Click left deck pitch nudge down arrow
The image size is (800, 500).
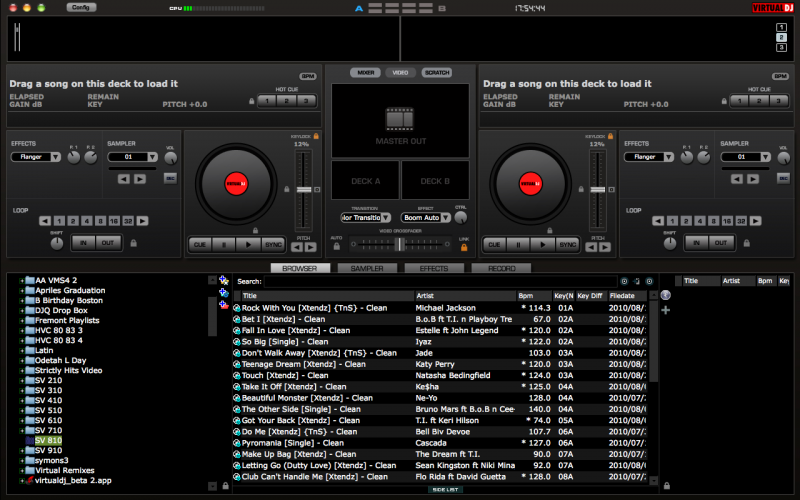pyautogui.click(x=297, y=247)
